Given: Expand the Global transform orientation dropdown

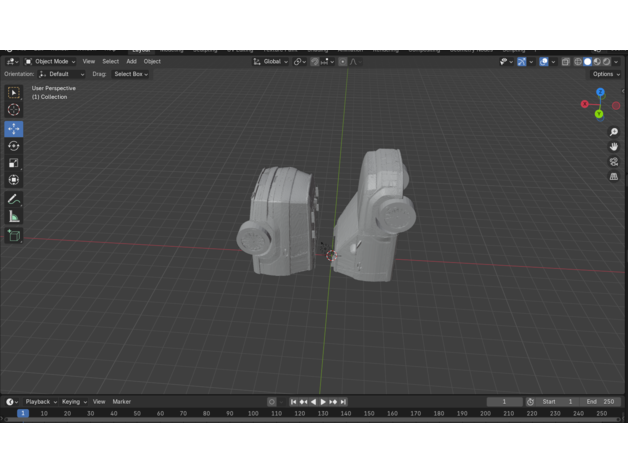Looking at the screenshot, I should 271,62.
